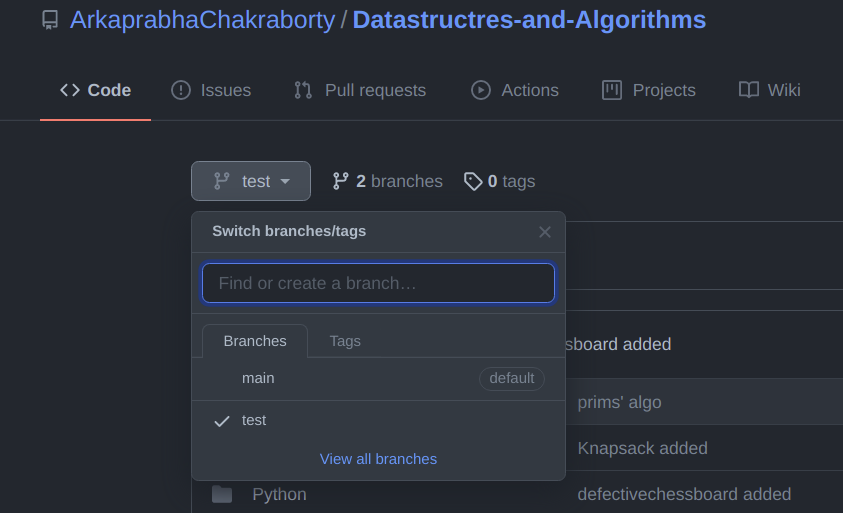Open the Projects tab
843x513 pixels.
pyautogui.click(x=649, y=90)
